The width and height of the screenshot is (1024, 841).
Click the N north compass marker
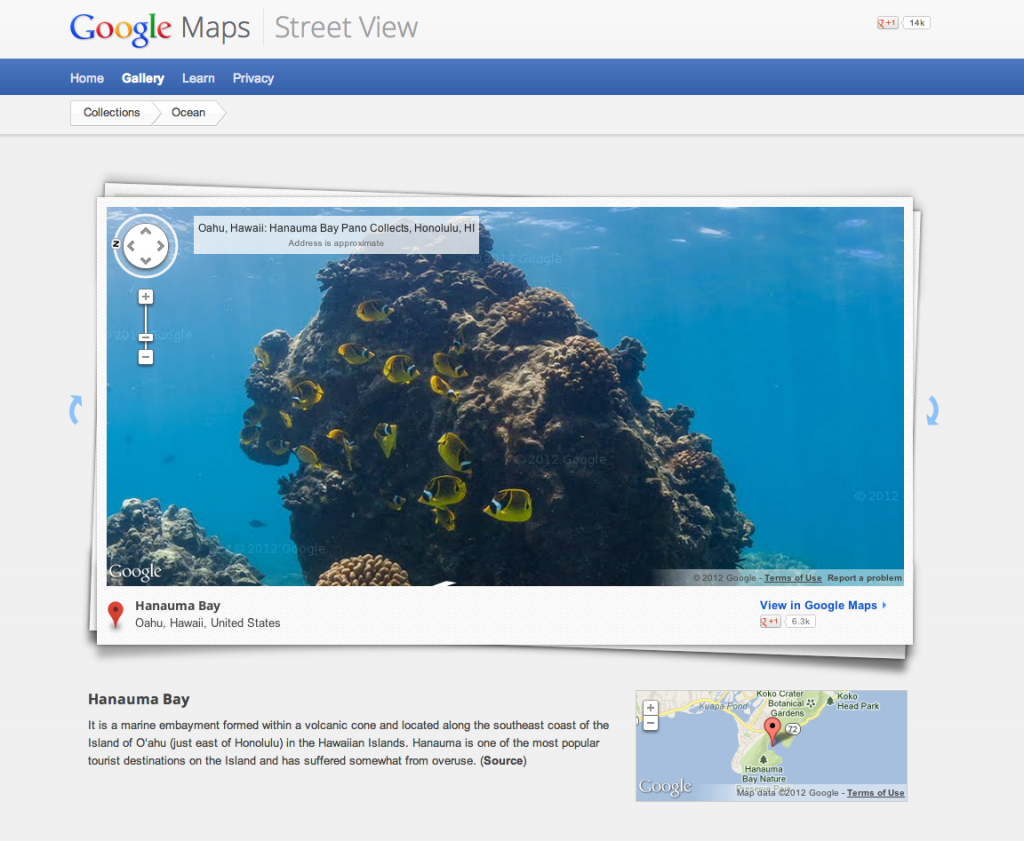(116, 244)
